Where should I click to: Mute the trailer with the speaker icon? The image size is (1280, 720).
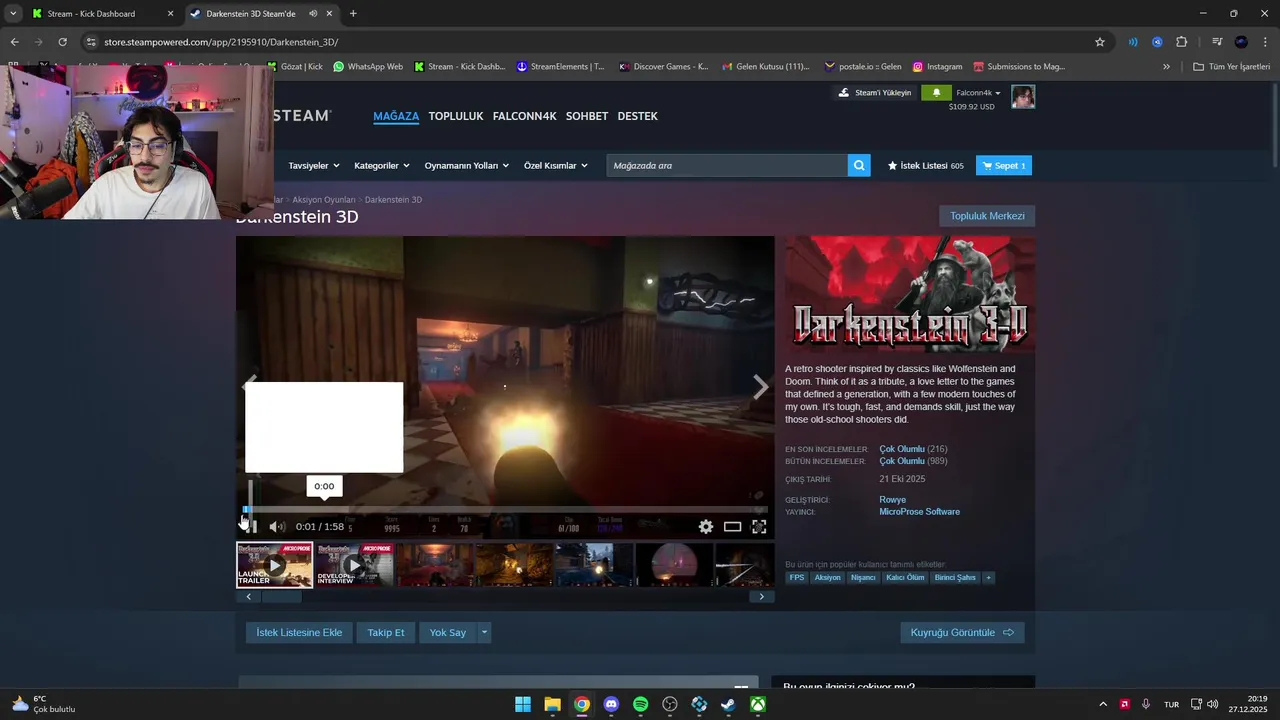(x=277, y=526)
